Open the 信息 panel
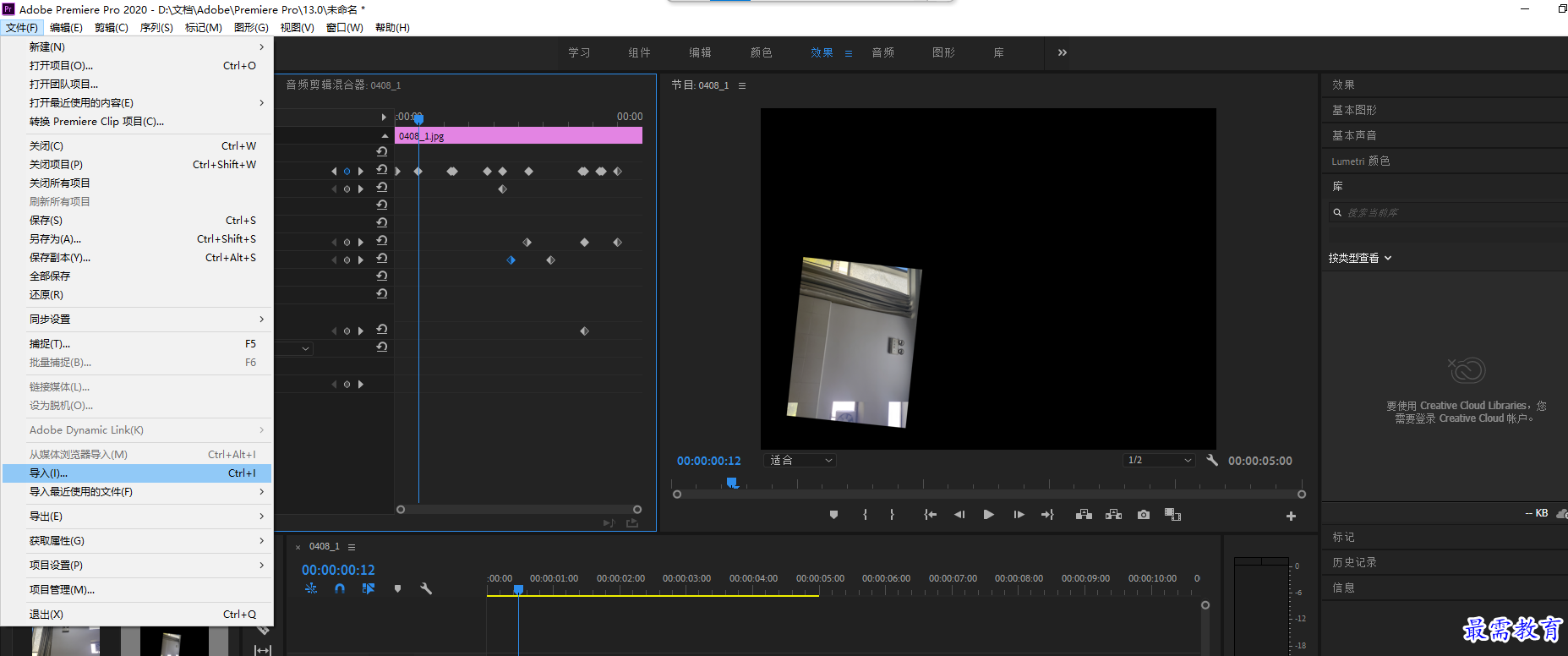Screen dimensions: 1568x656 (x=1343, y=588)
